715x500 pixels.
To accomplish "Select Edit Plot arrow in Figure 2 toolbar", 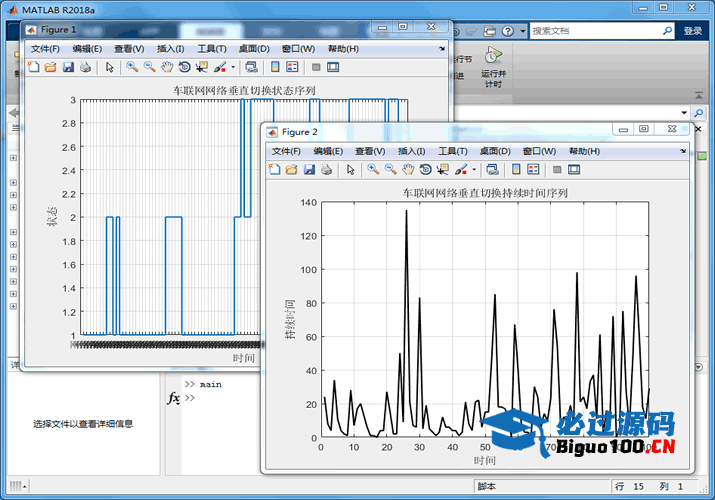I will (x=351, y=170).
